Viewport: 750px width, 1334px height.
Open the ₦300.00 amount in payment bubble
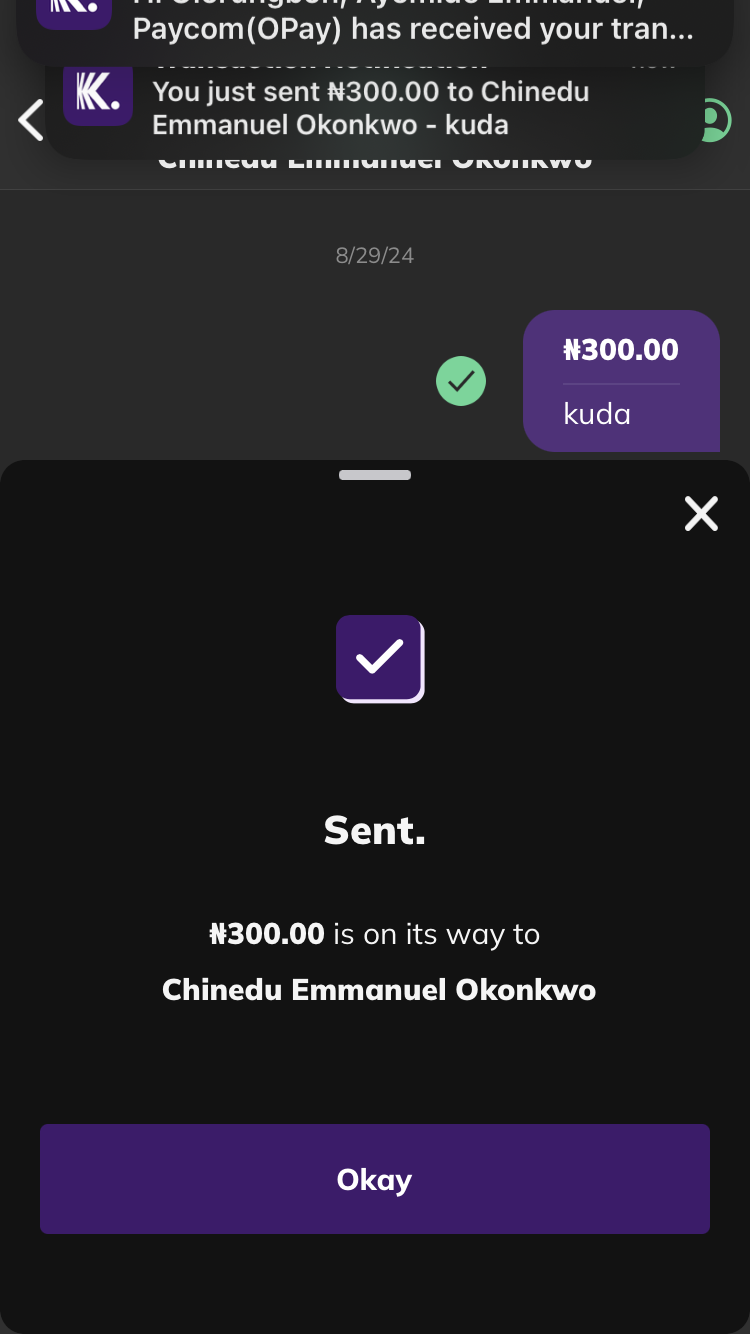621,350
